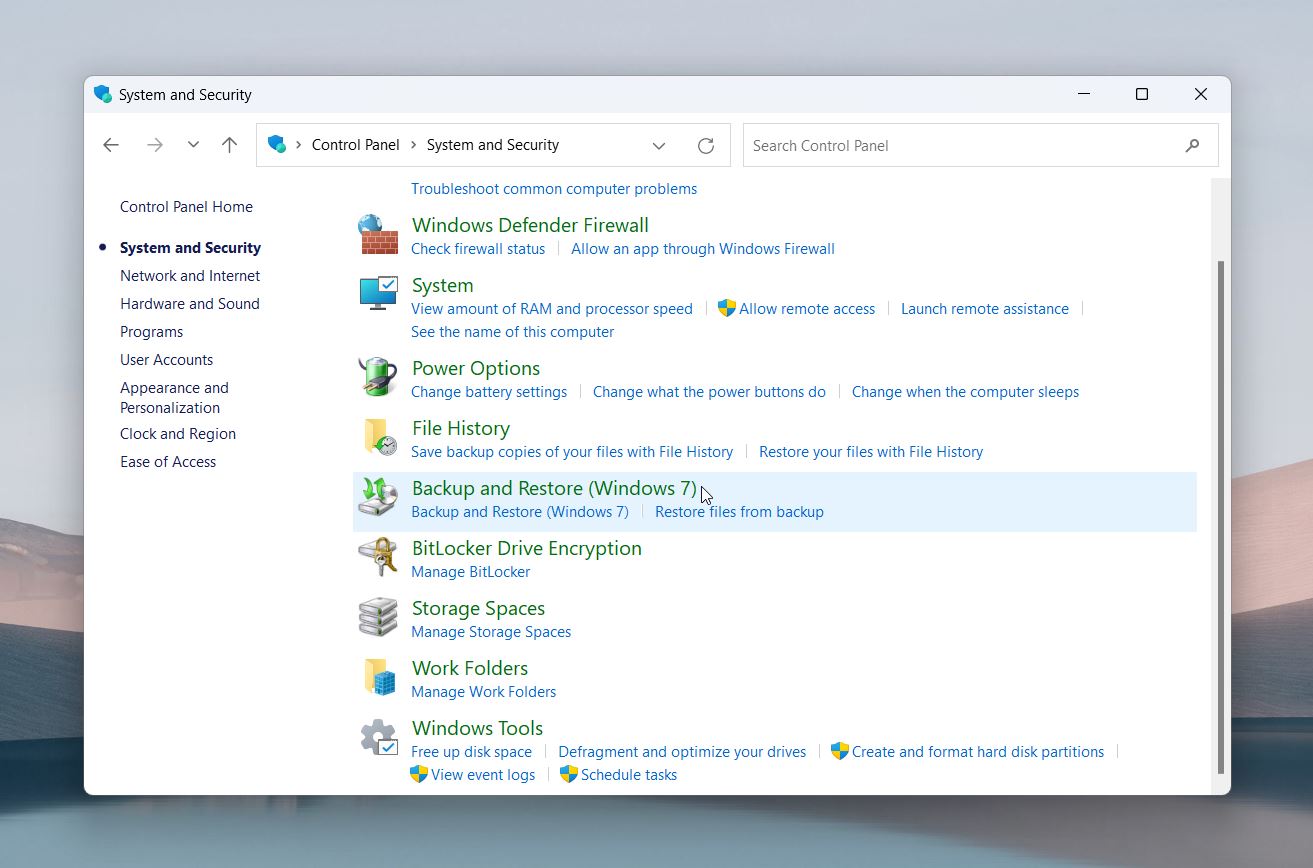Image resolution: width=1313 pixels, height=868 pixels.
Task: Click Change battery settings
Action: point(489,392)
